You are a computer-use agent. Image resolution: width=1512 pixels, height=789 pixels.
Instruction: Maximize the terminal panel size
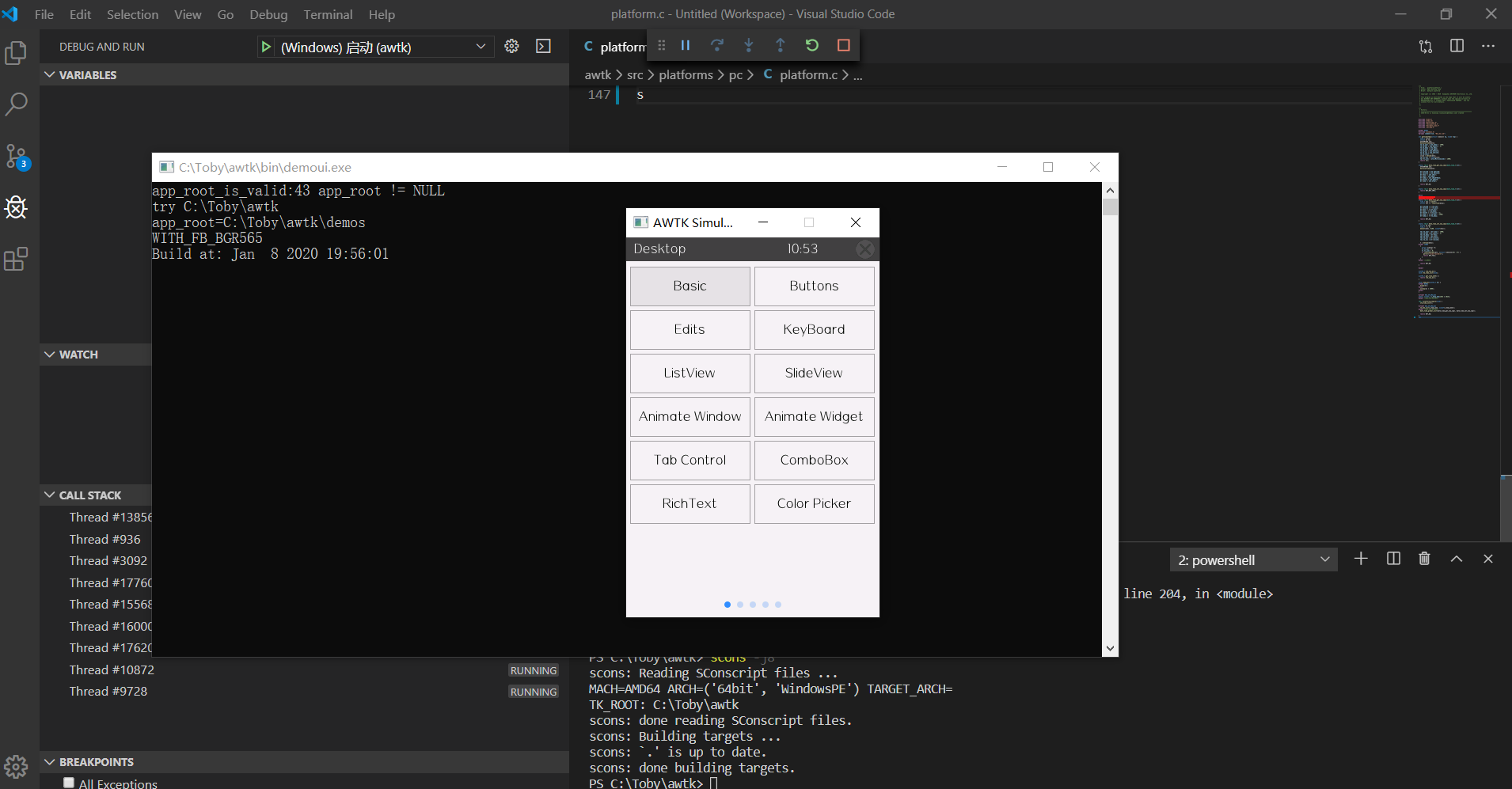tap(1457, 559)
